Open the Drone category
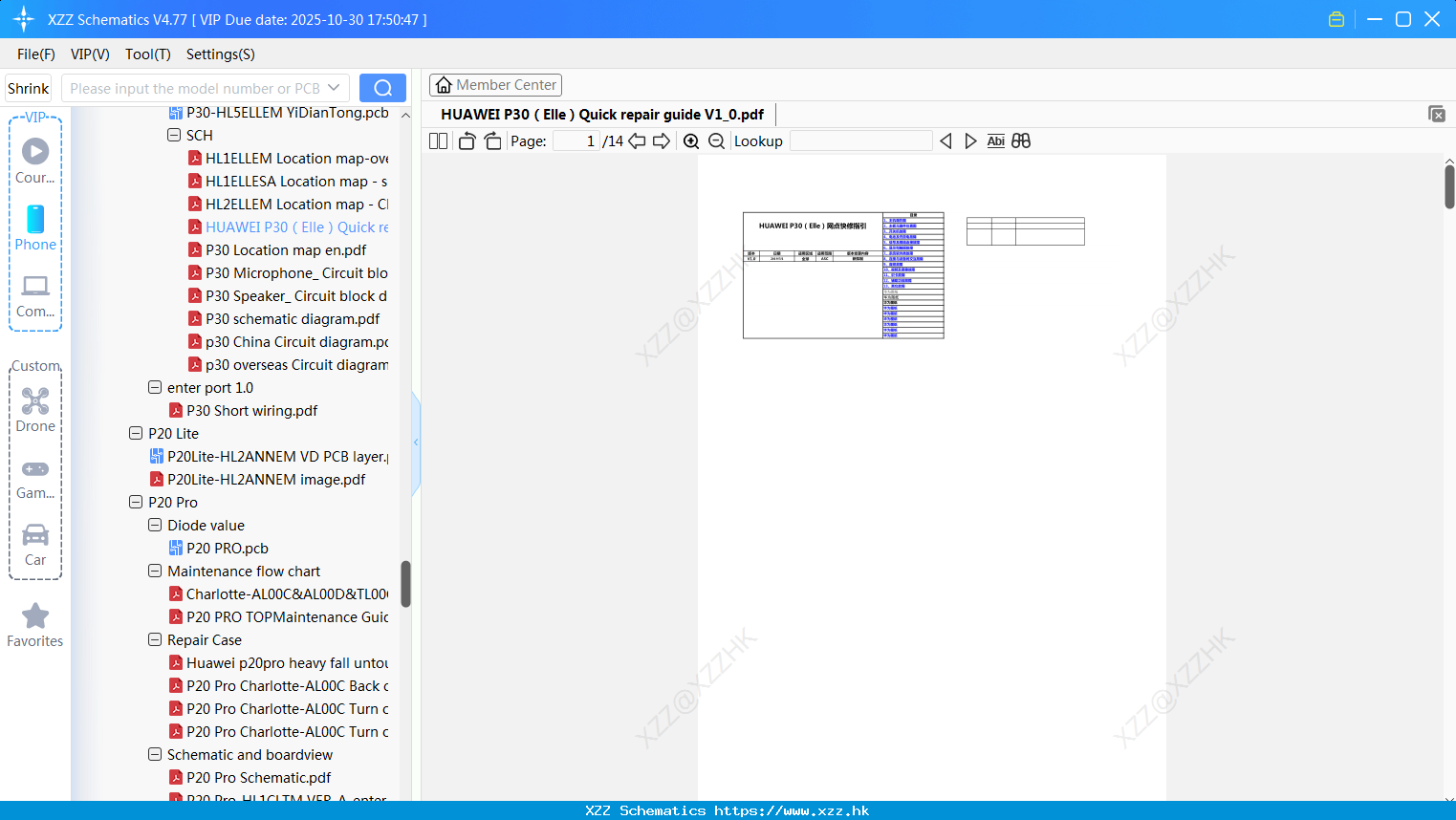1456x820 pixels. [35, 410]
